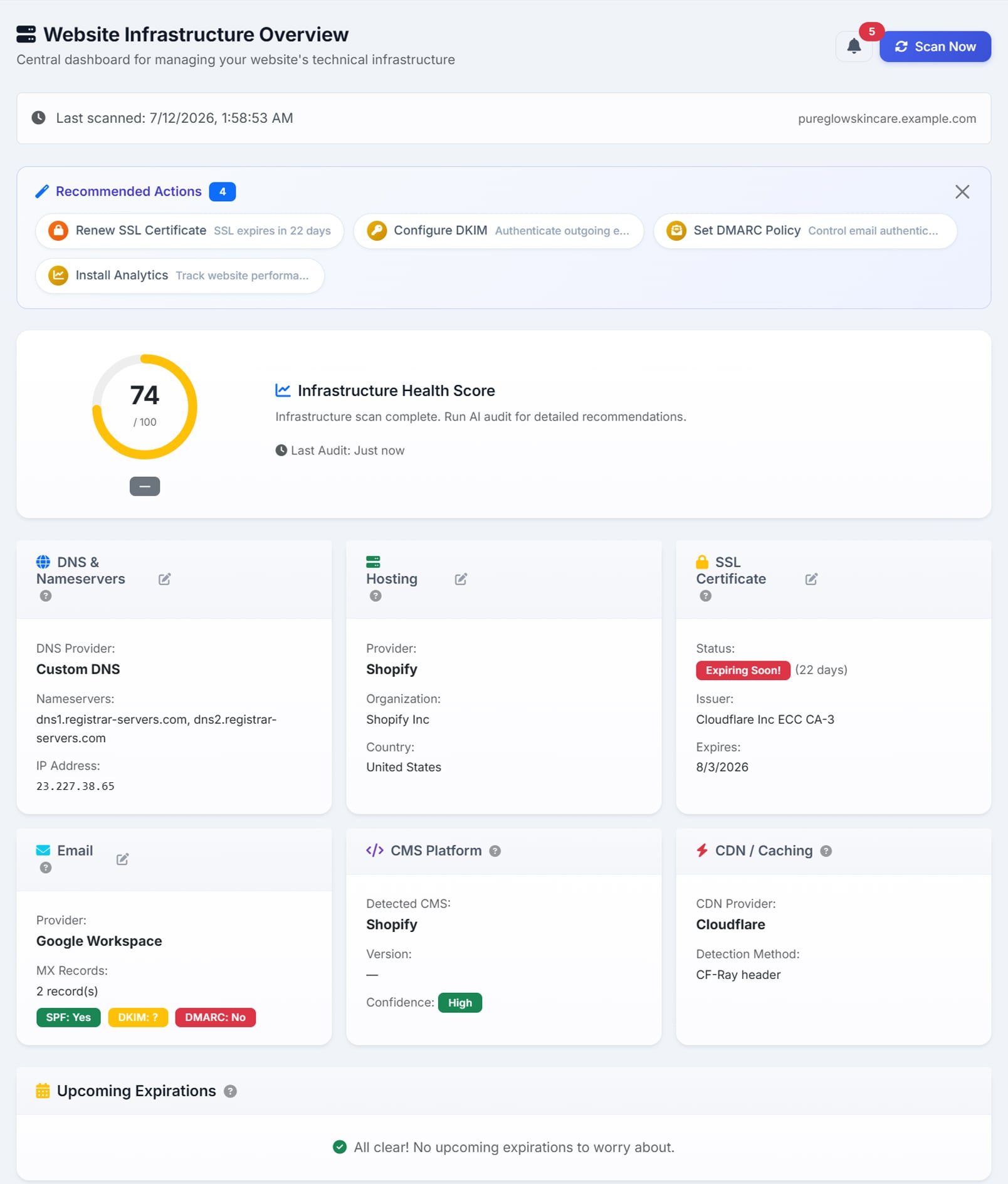Dismiss the Recommended Actions panel
The width and height of the screenshot is (1008, 1184).
point(962,192)
